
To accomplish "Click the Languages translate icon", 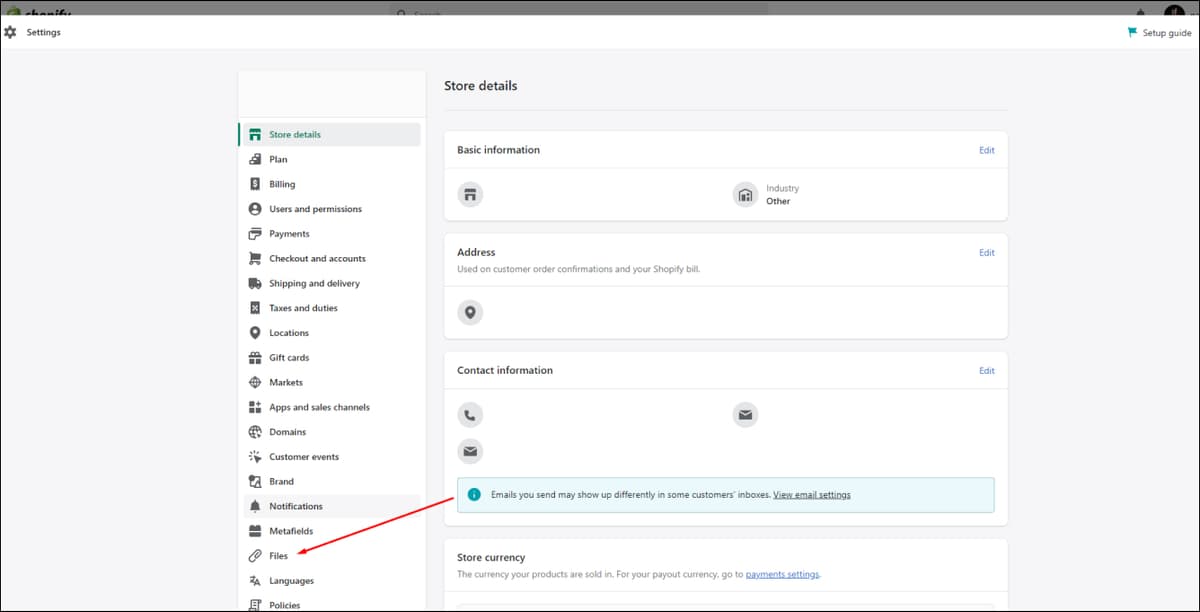I will click(x=255, y=581).
